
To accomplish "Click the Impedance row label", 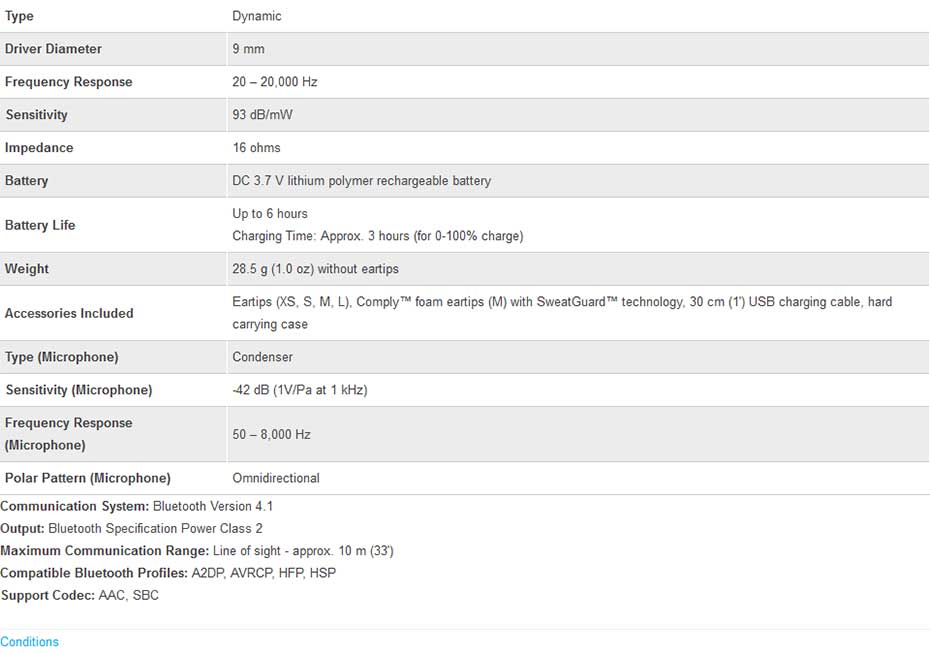I will point(39,148).
